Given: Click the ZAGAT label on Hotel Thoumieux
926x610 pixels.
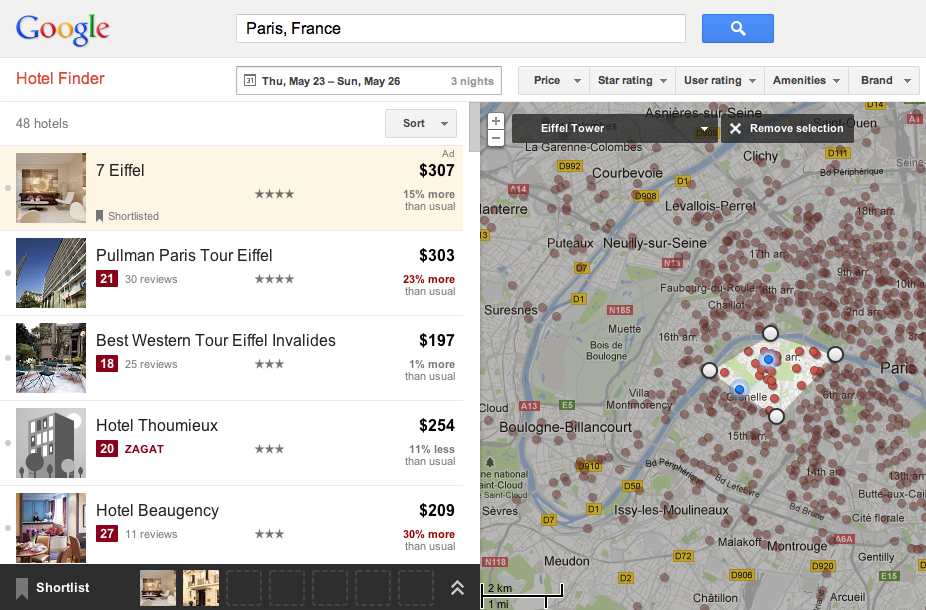Looking at the screenshot, I should coord(144,449).
